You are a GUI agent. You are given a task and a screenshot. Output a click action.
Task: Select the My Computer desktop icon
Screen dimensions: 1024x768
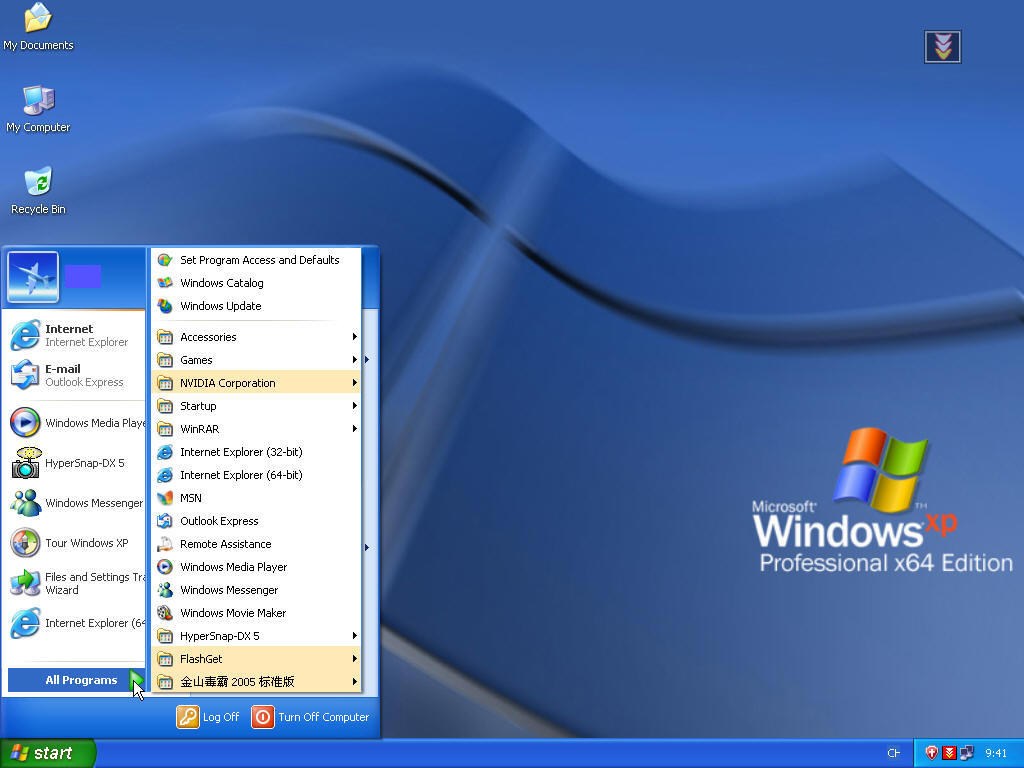click(38, 109)
